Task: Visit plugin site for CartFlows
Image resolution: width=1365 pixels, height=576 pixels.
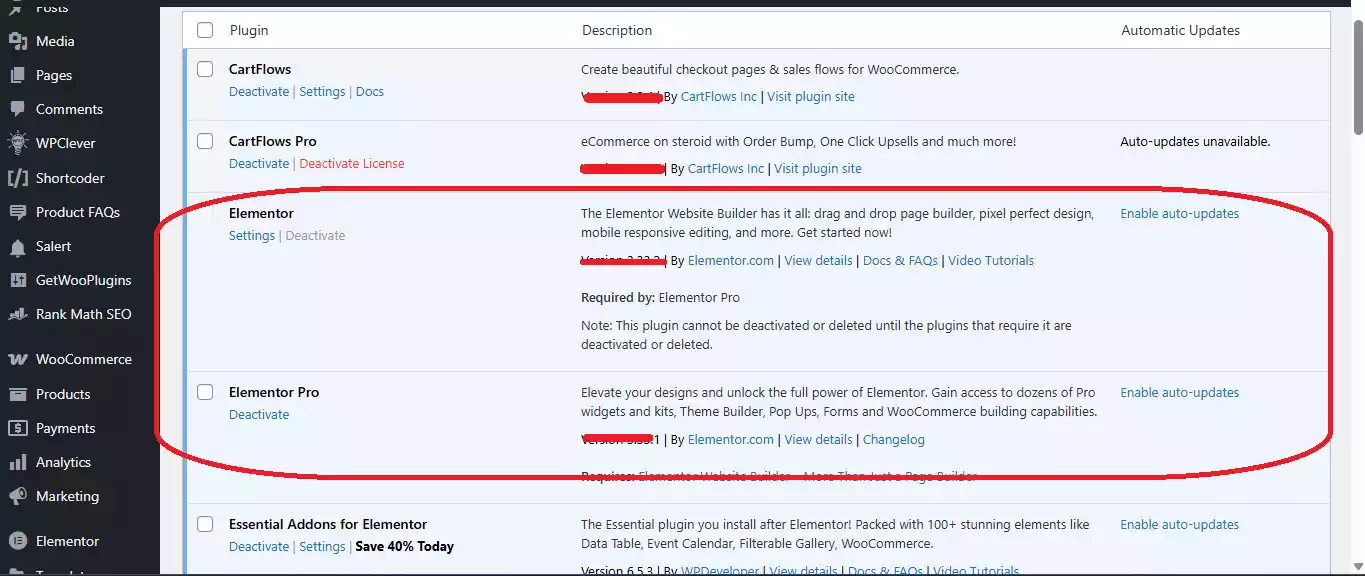Action: click(811, 96)
